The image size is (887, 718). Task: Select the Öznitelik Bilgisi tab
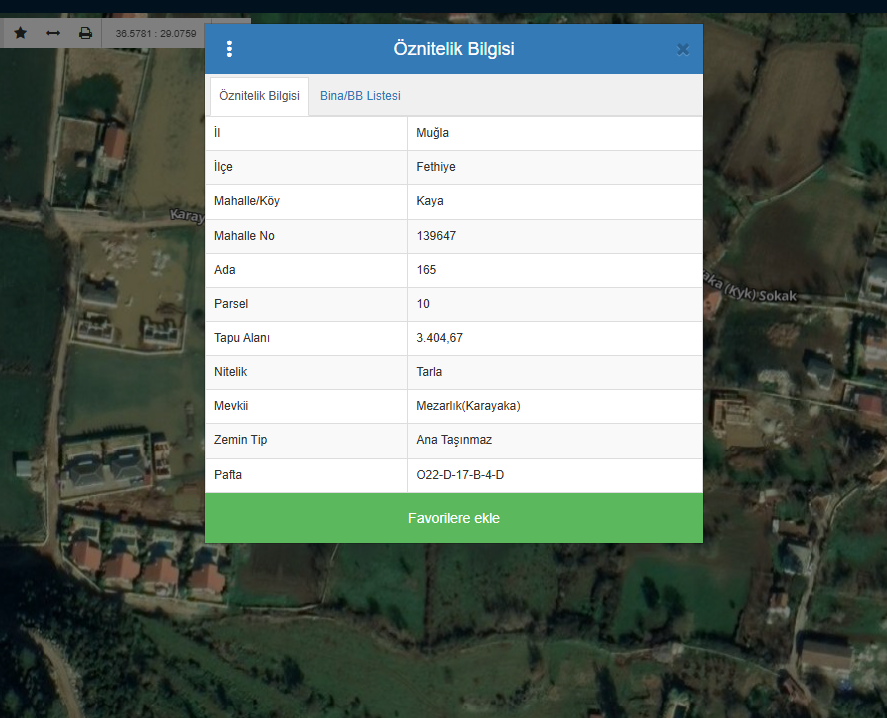coord(259,96)
